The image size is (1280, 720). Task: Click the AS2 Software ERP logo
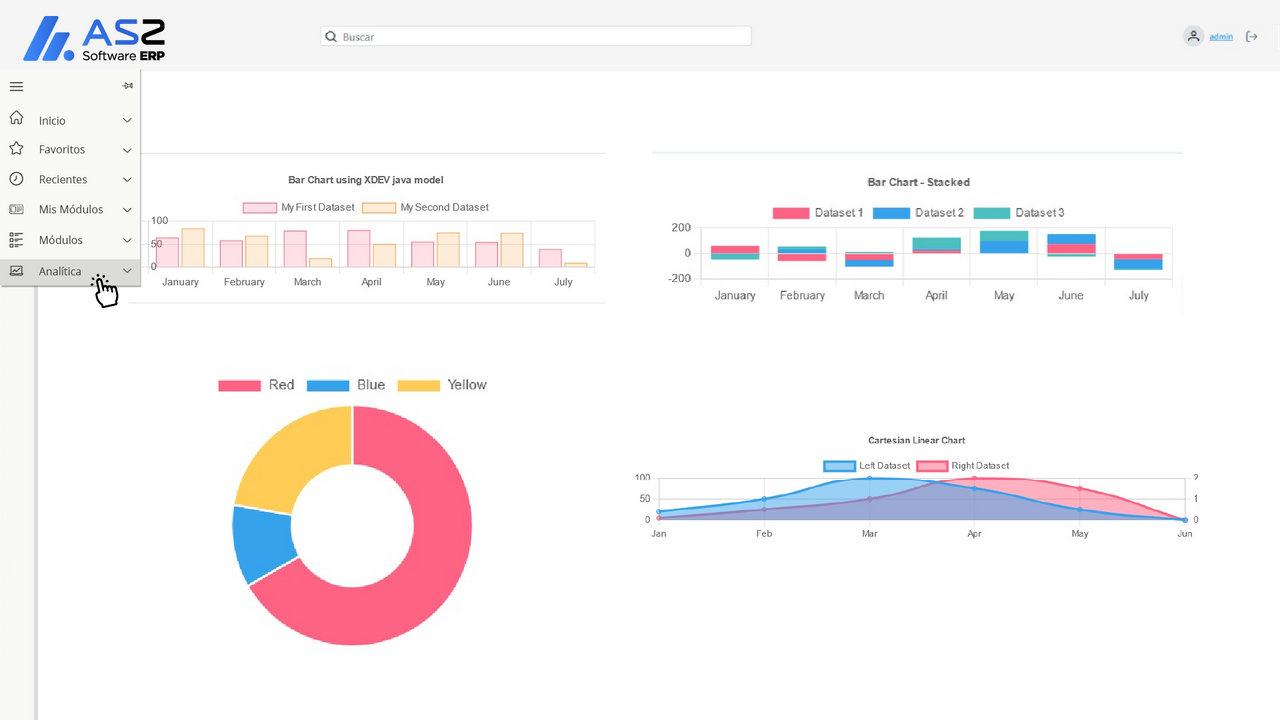(95, 39)
